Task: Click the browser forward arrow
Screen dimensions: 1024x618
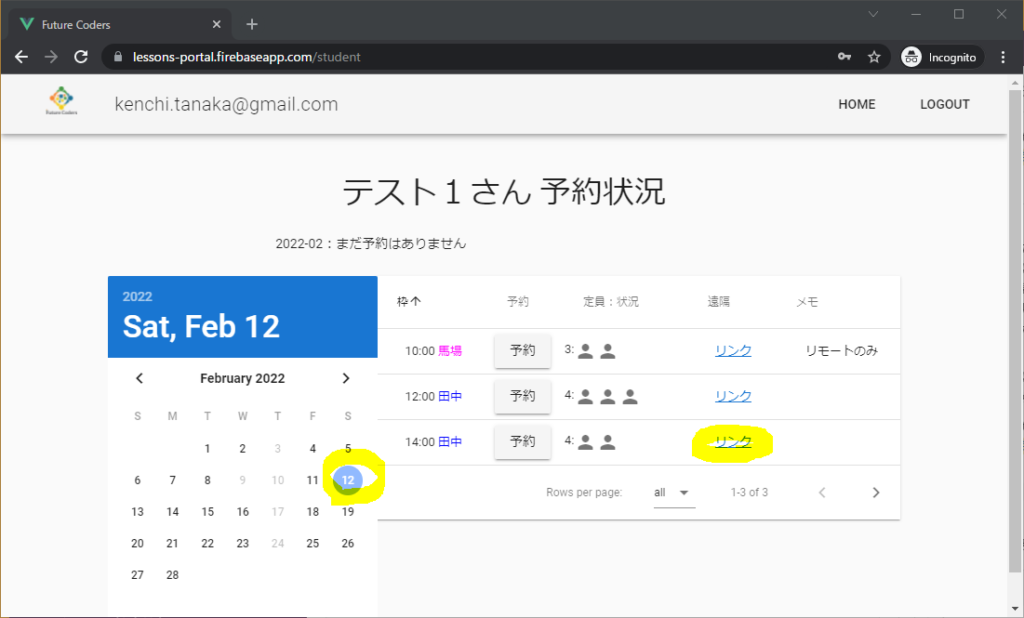Action: click(51, 57)
